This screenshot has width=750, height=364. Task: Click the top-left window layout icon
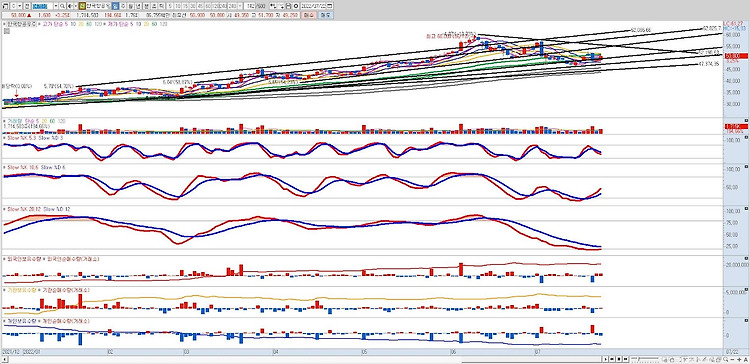(x=5, y=6)
